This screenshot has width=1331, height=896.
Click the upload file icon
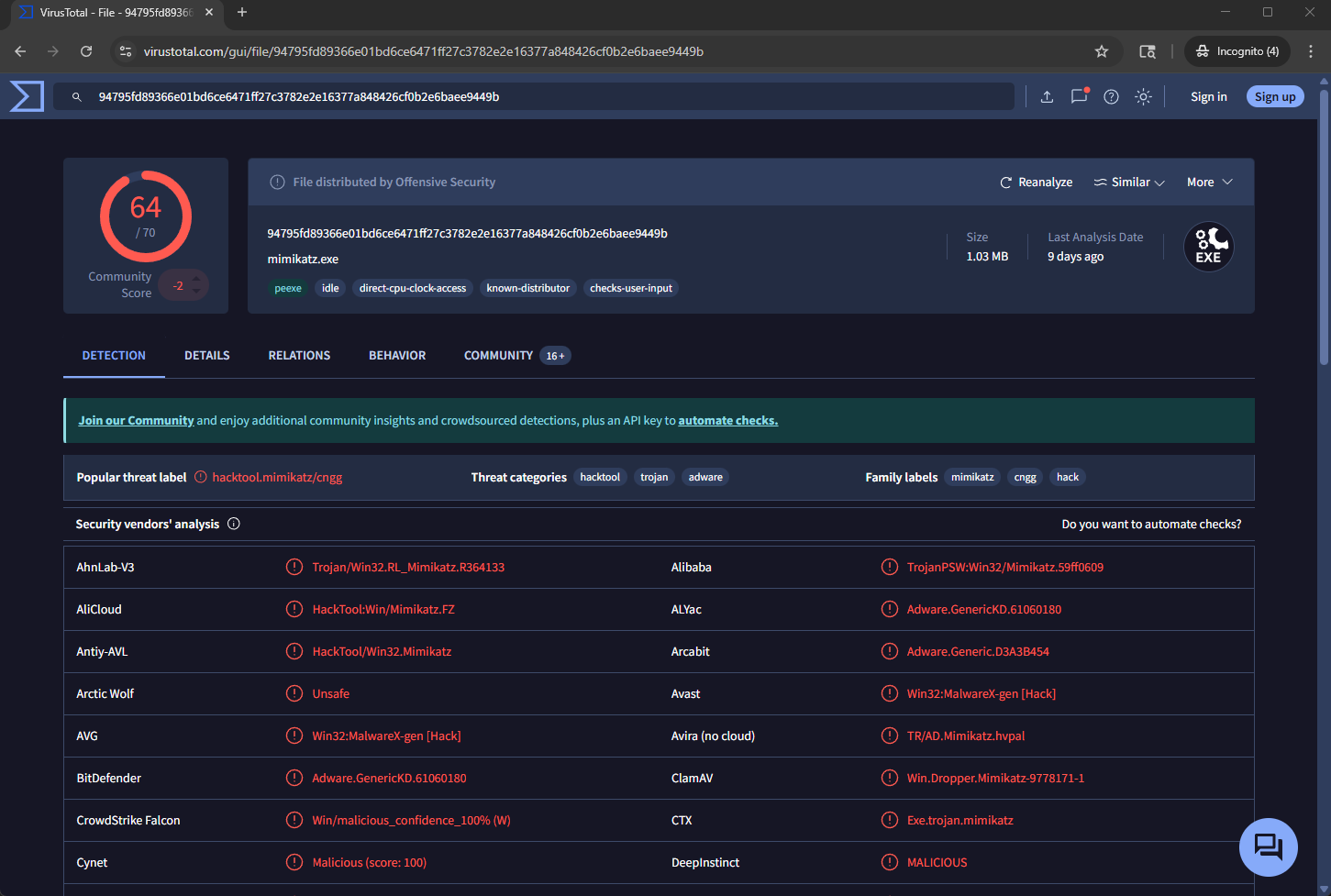tap(1047, 96)
